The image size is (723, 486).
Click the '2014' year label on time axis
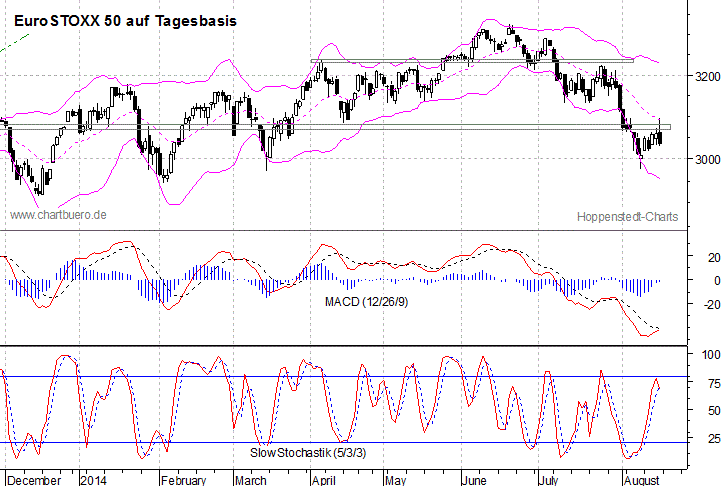point(94,480)
